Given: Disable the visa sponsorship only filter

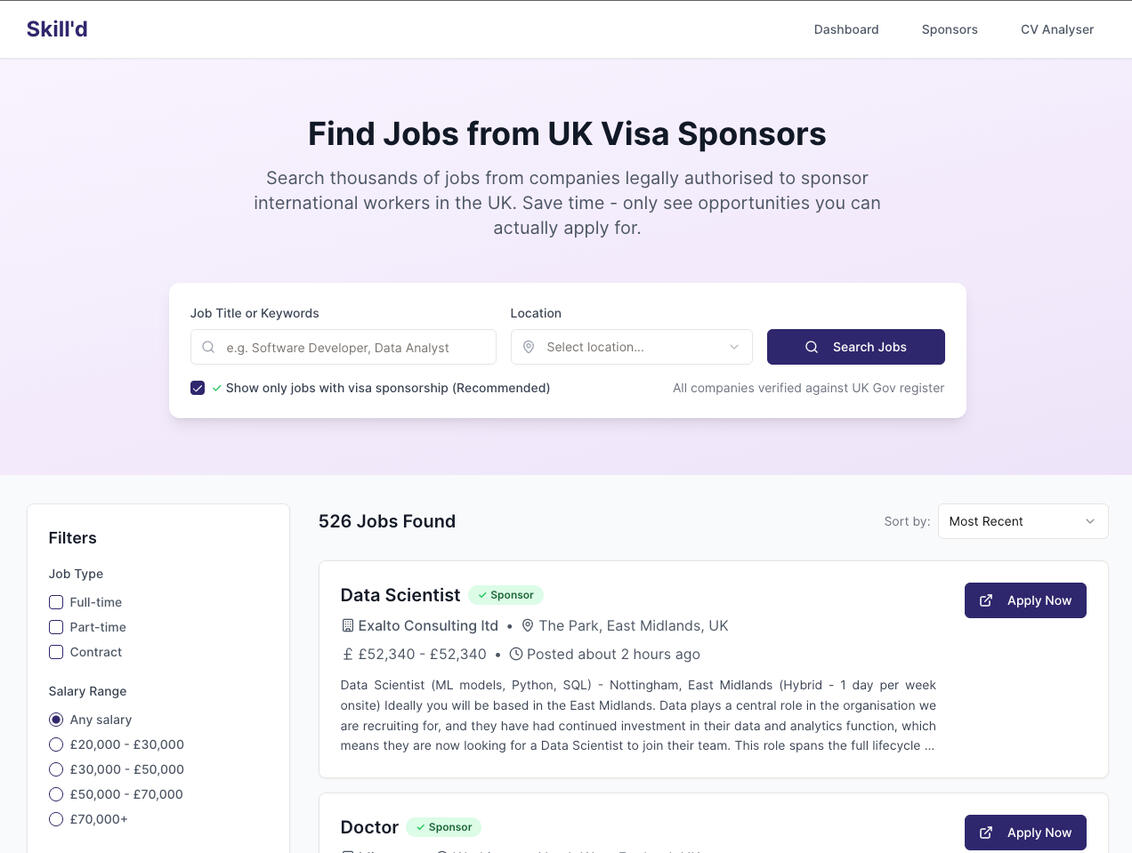Looking at the screenshot, I should click(197, 386).
